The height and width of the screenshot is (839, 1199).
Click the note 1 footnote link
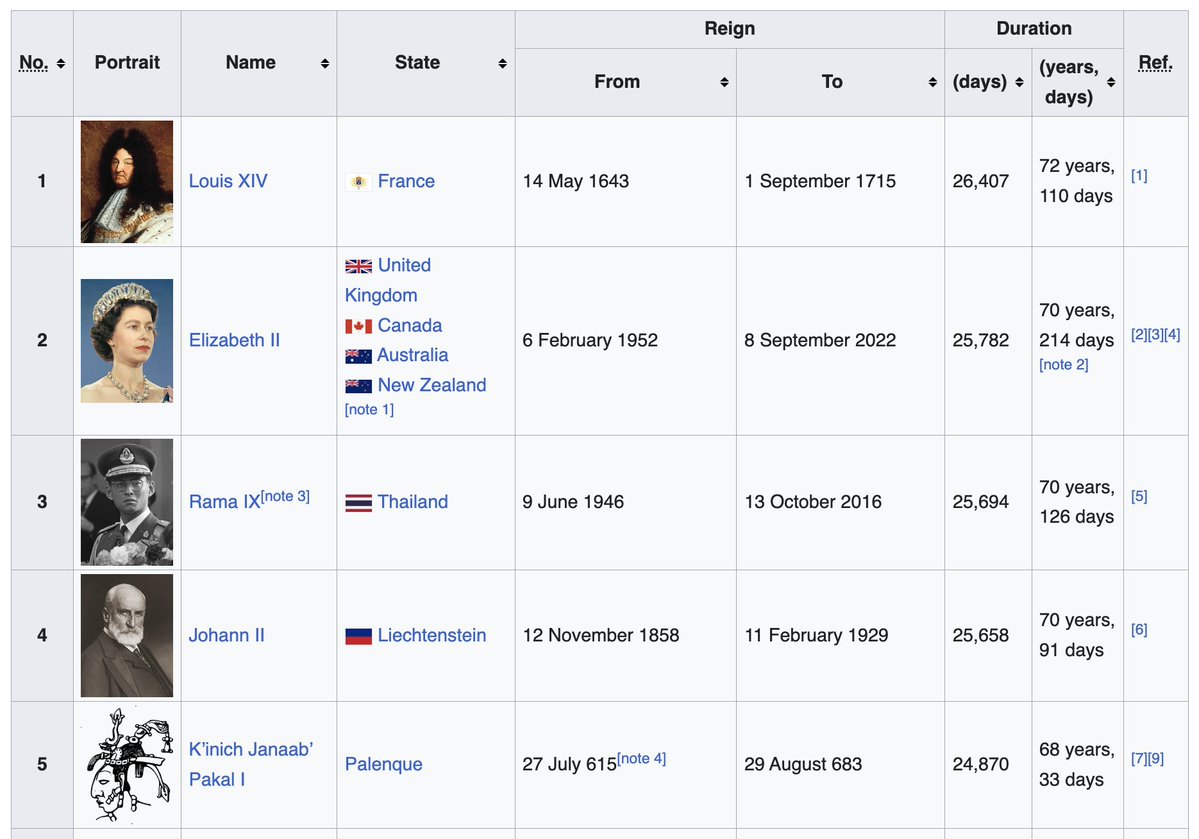[369, 409]
